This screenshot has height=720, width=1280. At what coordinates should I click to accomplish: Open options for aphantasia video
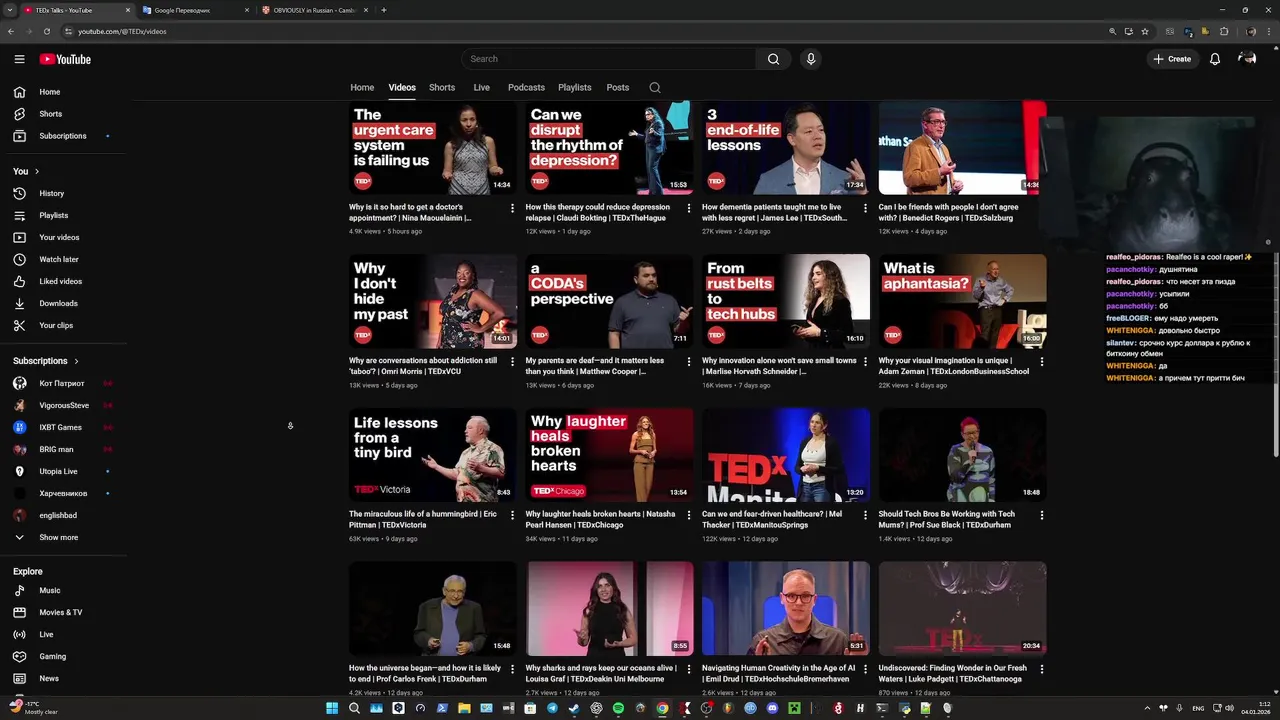(x=1041, y=361)
